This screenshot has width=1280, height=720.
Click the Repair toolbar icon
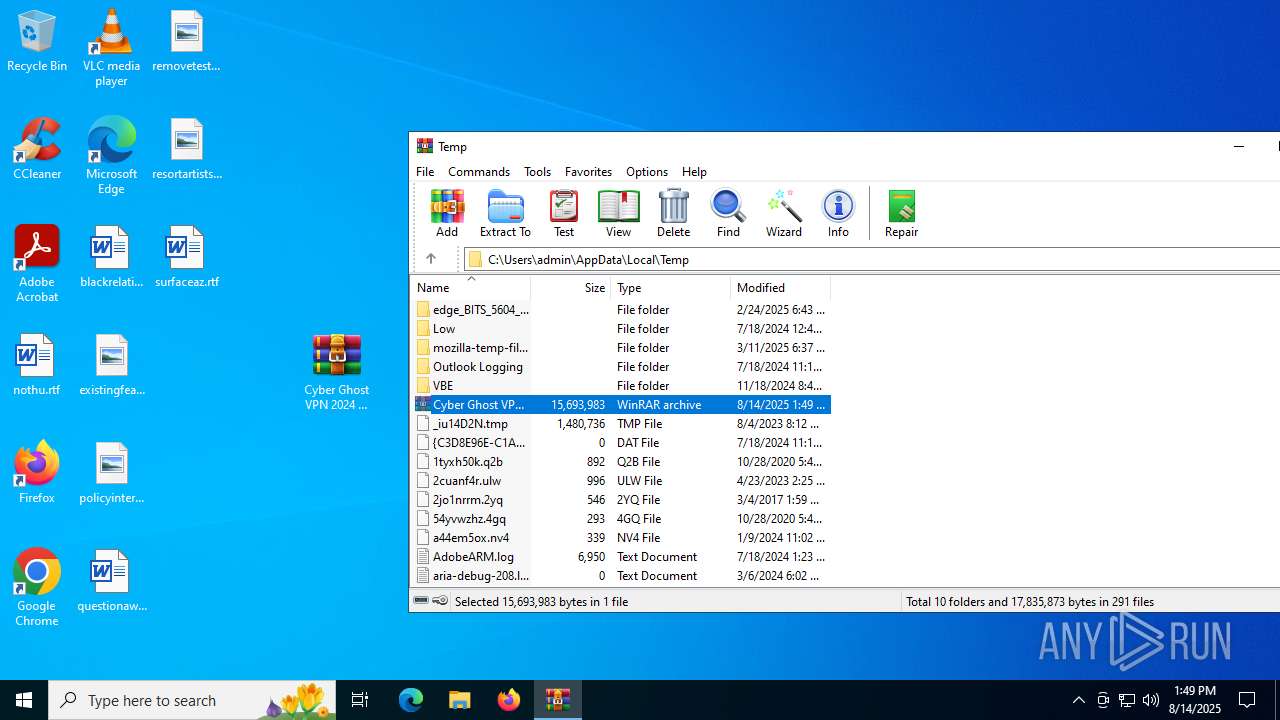click(x=901, y=214)
